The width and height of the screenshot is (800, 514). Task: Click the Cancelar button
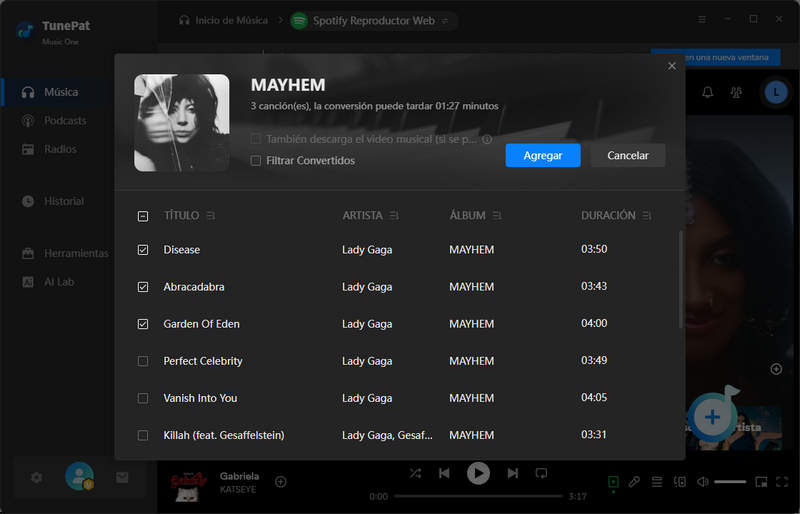point(628,155)
